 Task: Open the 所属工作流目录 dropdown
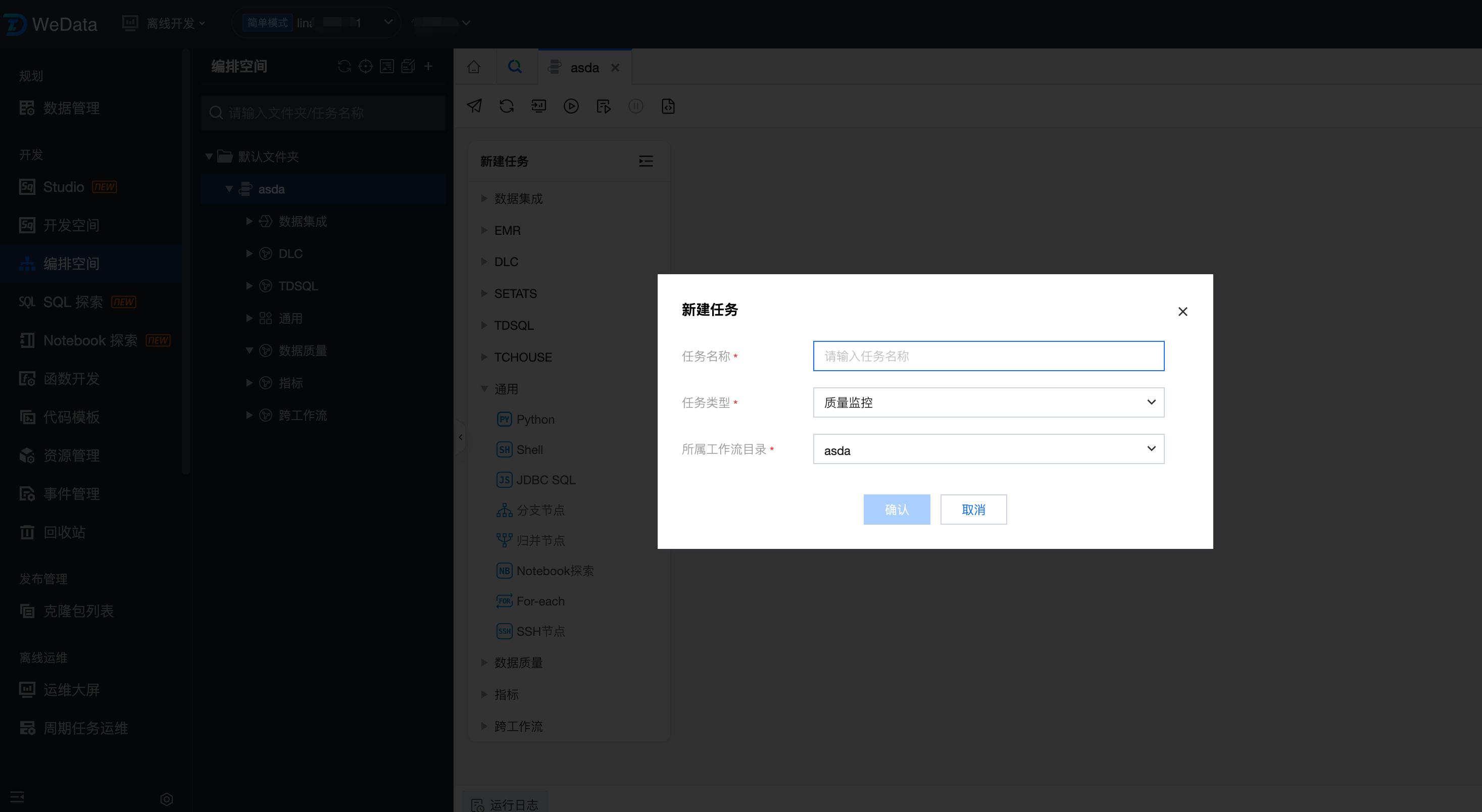tap(988, 449)
